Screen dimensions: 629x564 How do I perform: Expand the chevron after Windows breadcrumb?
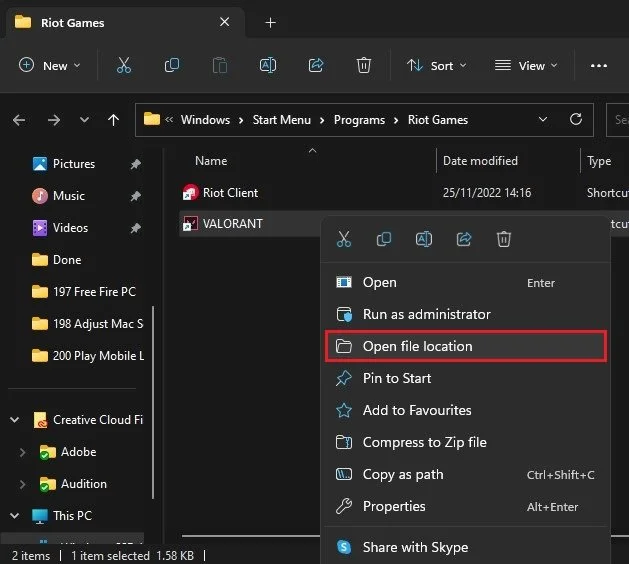[241, 120]
